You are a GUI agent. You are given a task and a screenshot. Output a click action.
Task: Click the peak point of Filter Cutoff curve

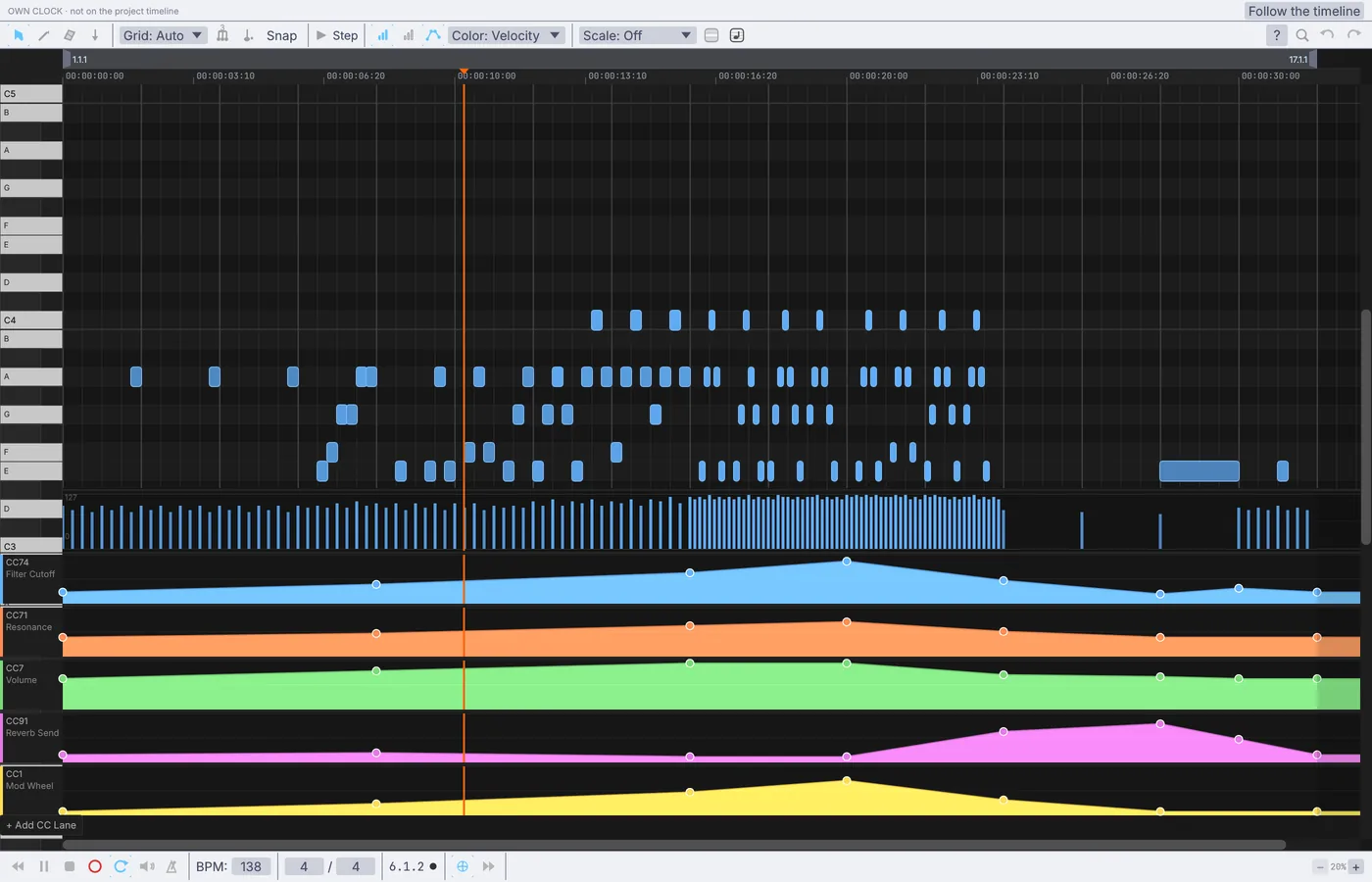[x=847, y=562]
